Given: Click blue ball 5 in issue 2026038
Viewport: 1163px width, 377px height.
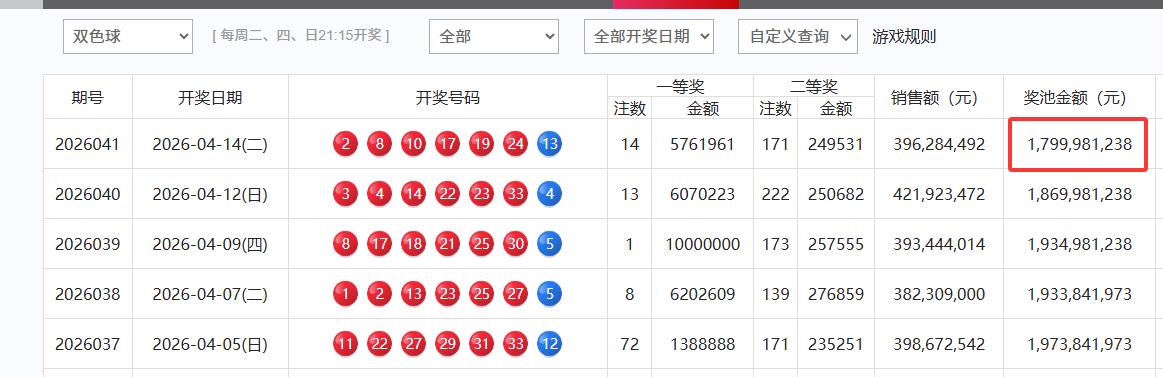Looking at the screenshot, I should pos(549,295).
